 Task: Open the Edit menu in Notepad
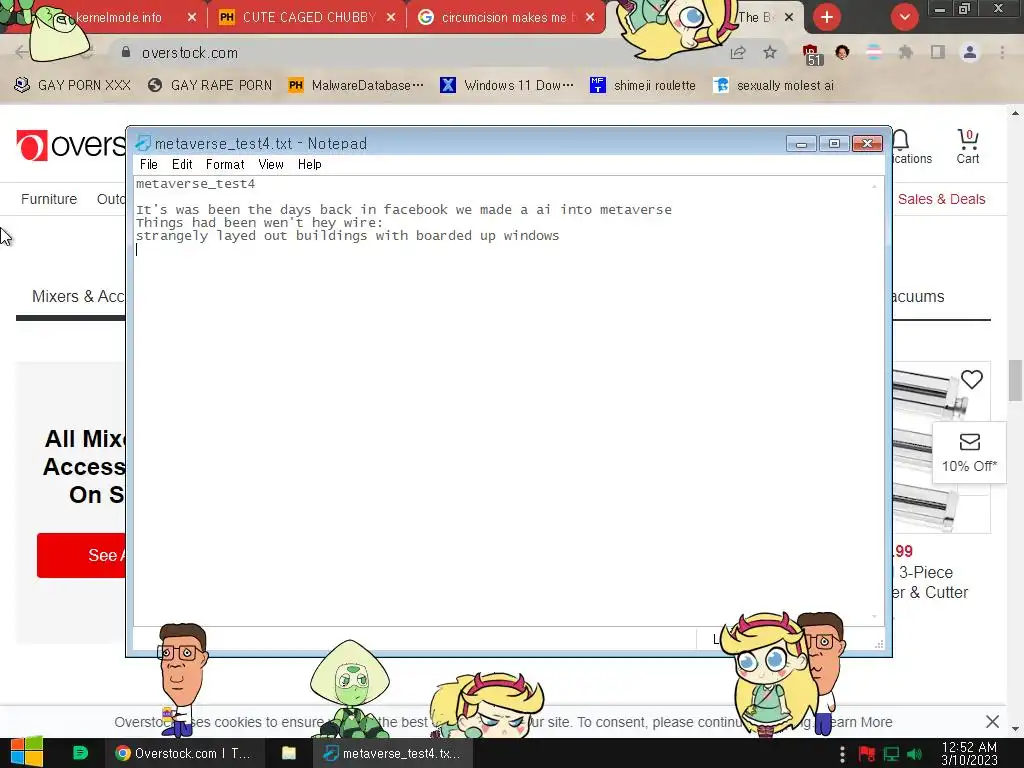182,165
